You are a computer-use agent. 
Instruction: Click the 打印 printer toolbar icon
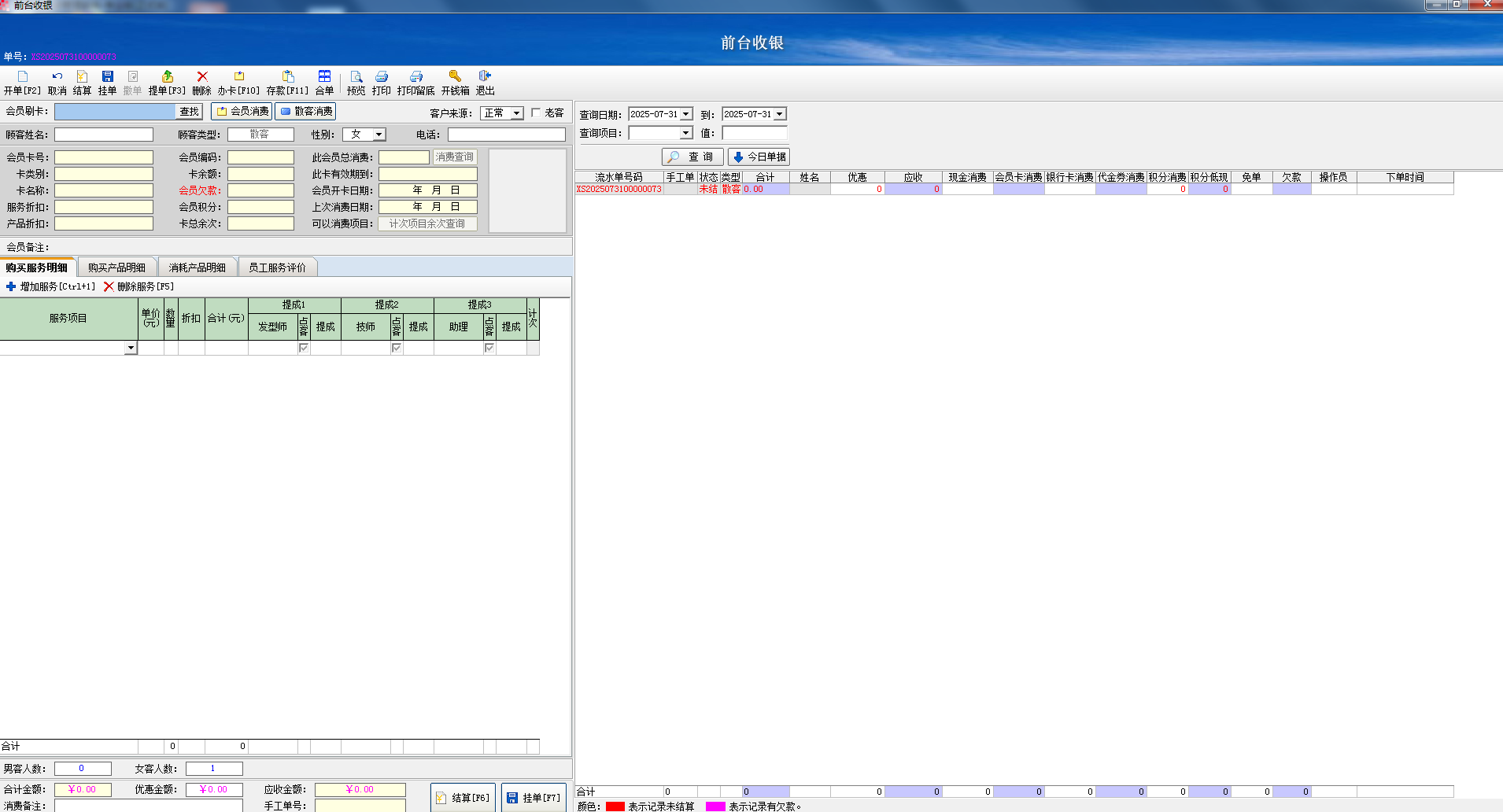(382, 77)
